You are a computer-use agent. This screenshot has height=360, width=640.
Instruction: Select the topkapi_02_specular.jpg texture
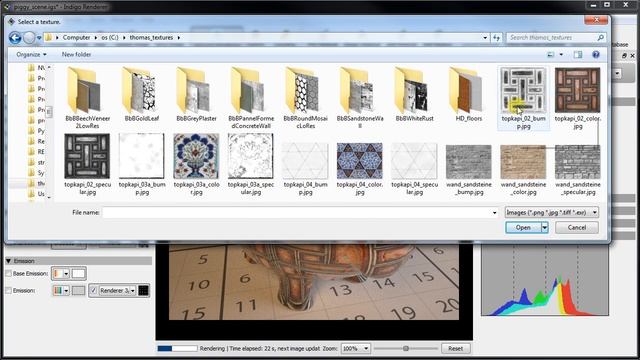click(87, 164)
